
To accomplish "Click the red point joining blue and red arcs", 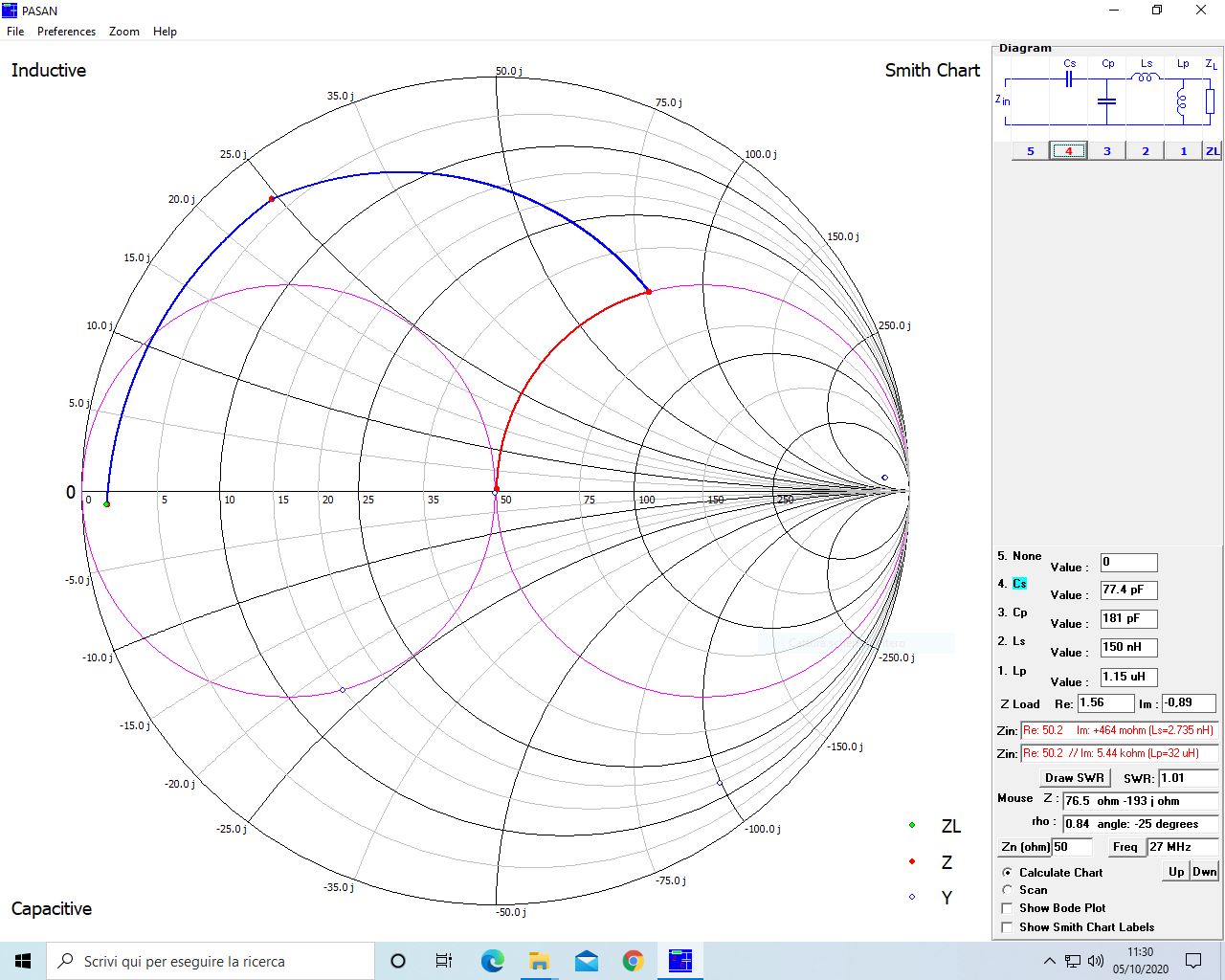I will (x=649, y=291).
